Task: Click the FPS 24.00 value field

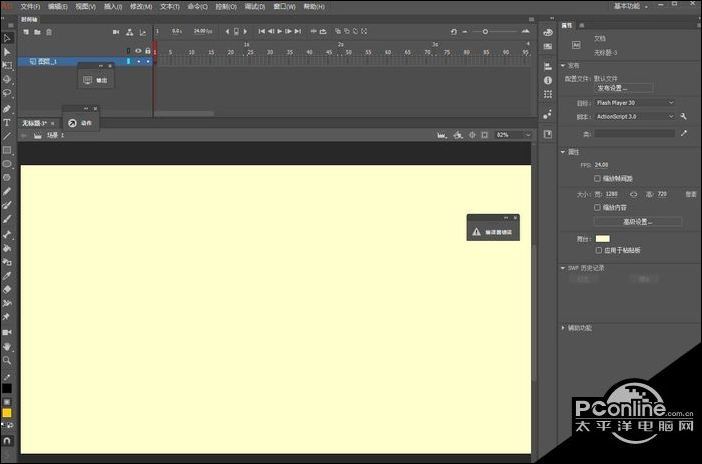Action: (x=601, y=165)
